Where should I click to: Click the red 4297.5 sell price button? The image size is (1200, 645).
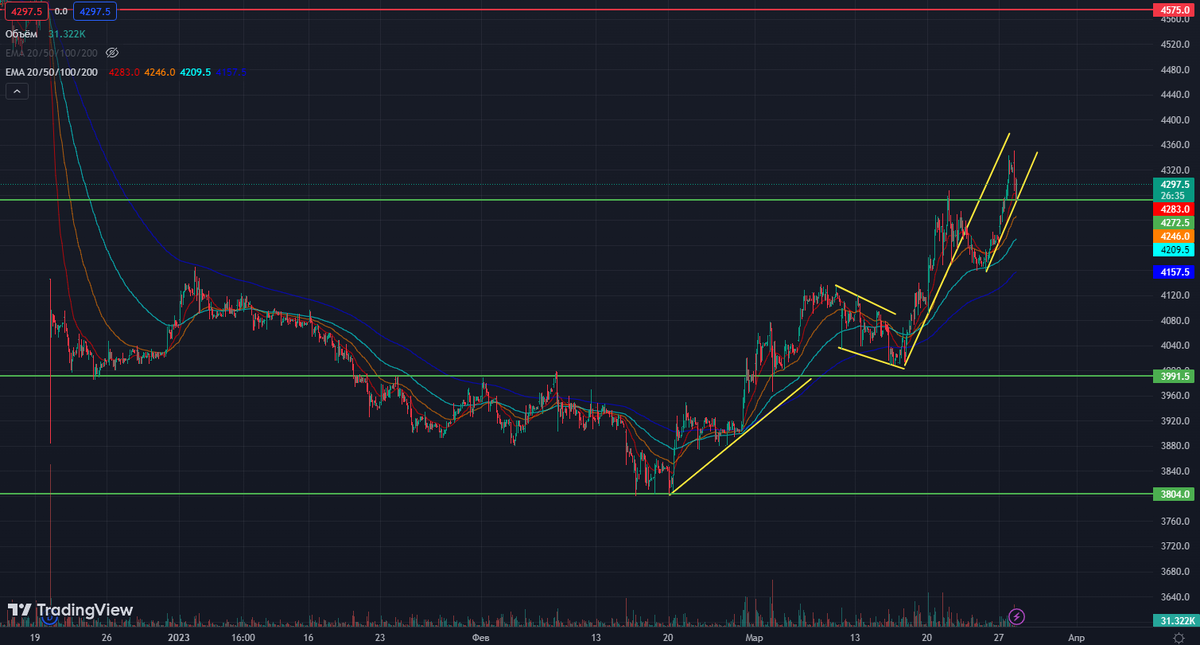[24, 11]
